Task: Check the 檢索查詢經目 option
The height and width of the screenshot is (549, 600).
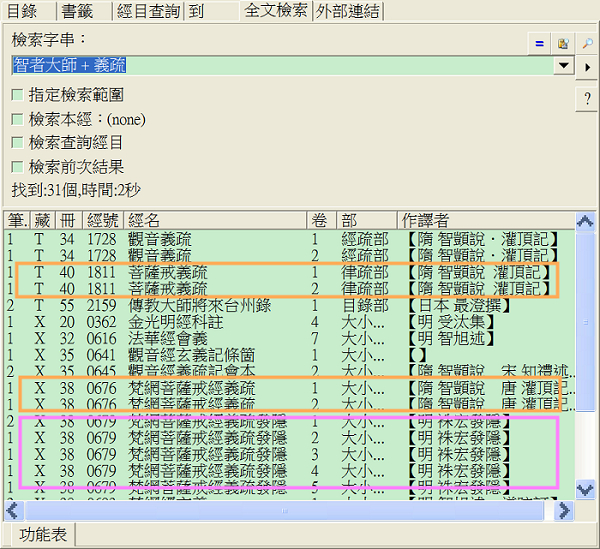Action: pyautogui.click(x=17, y=143)
